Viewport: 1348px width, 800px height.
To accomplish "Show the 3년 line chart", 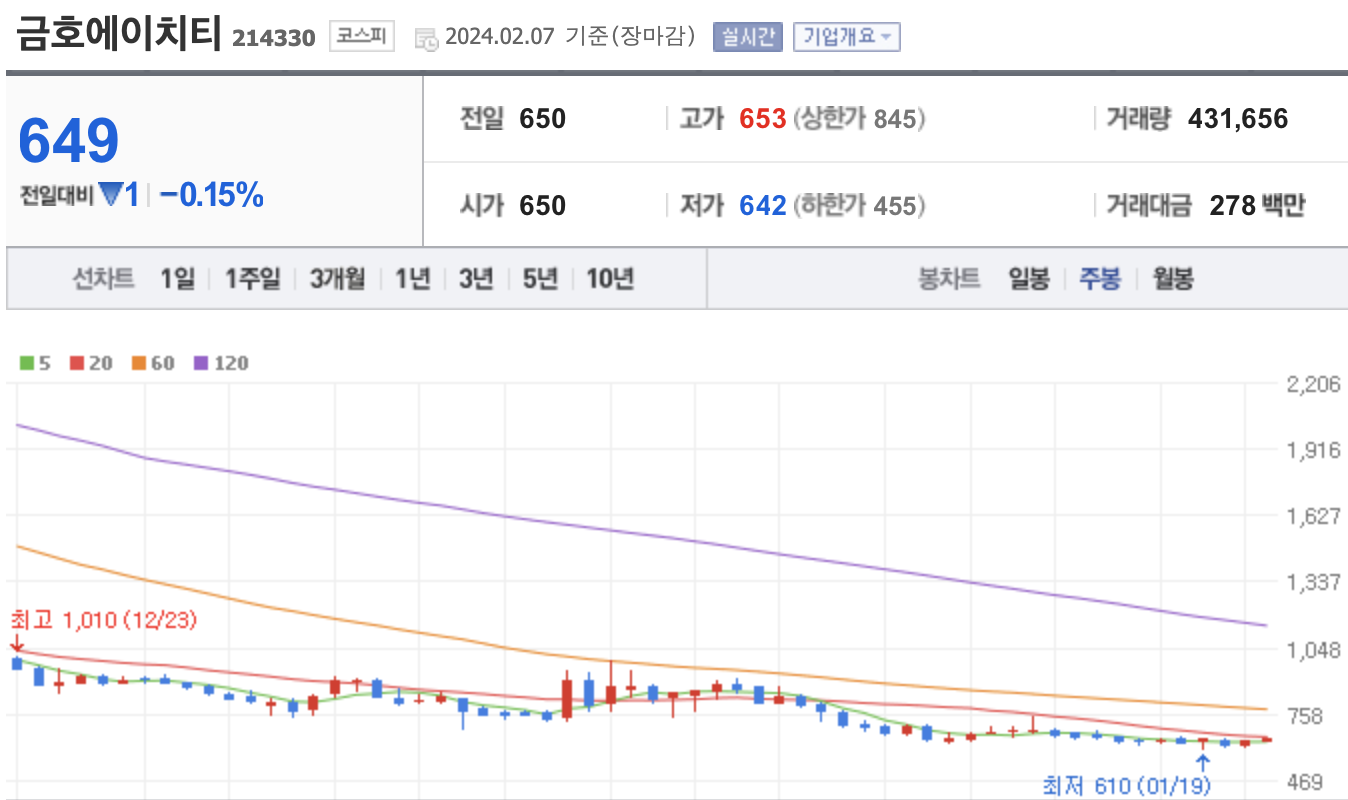I will 476,278.
